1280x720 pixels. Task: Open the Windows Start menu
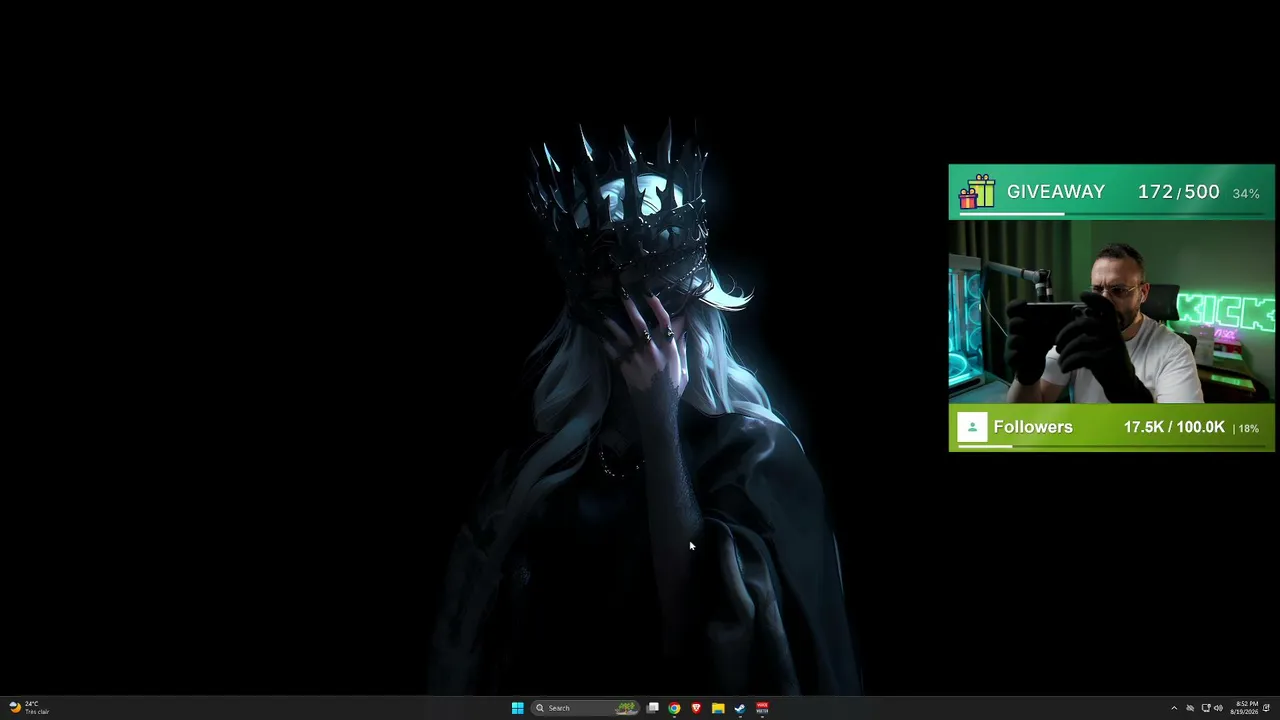(x=517, y=708)
